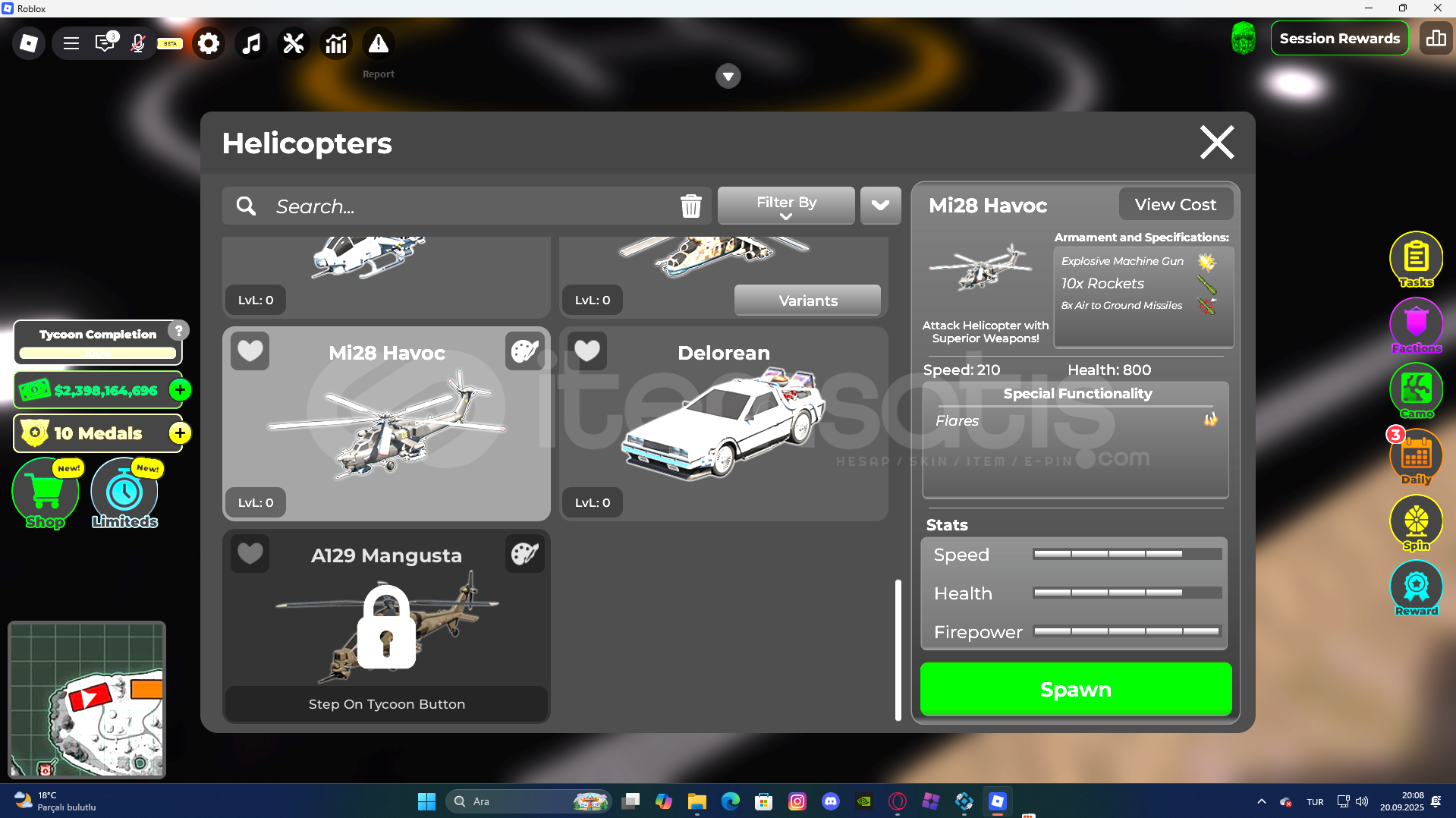The width and height of the screenshot is (1456, 818).
Task: Clear search with the trash icon
Action: [690, 206]
